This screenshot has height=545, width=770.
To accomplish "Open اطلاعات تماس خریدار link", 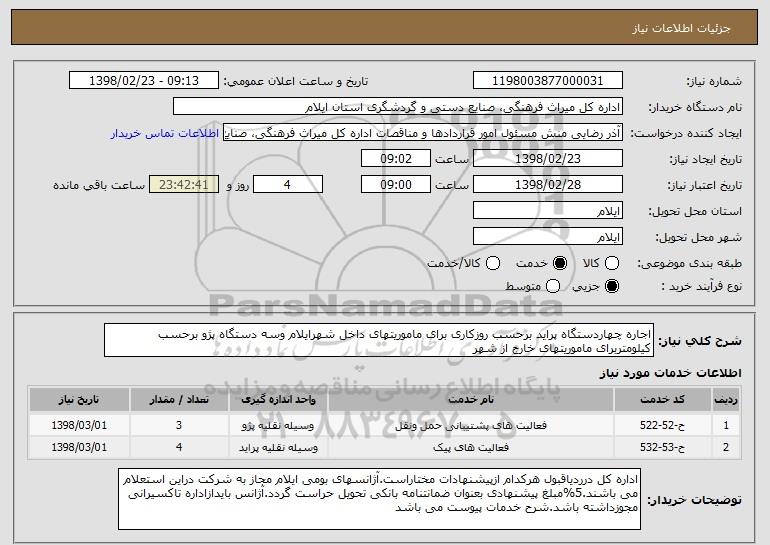I will click(165, 133).
